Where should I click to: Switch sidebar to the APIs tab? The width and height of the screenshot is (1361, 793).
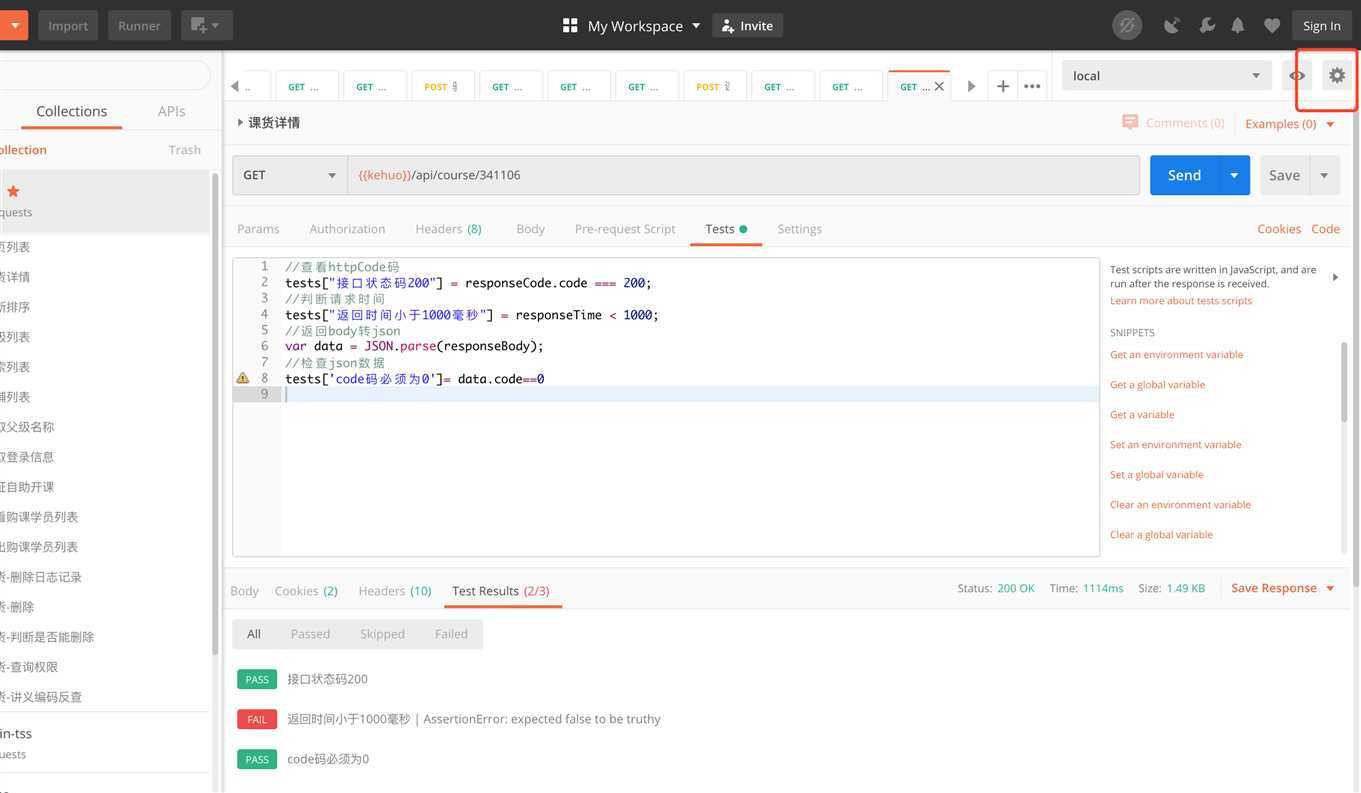pyautogui.click(x=171, y=111)
